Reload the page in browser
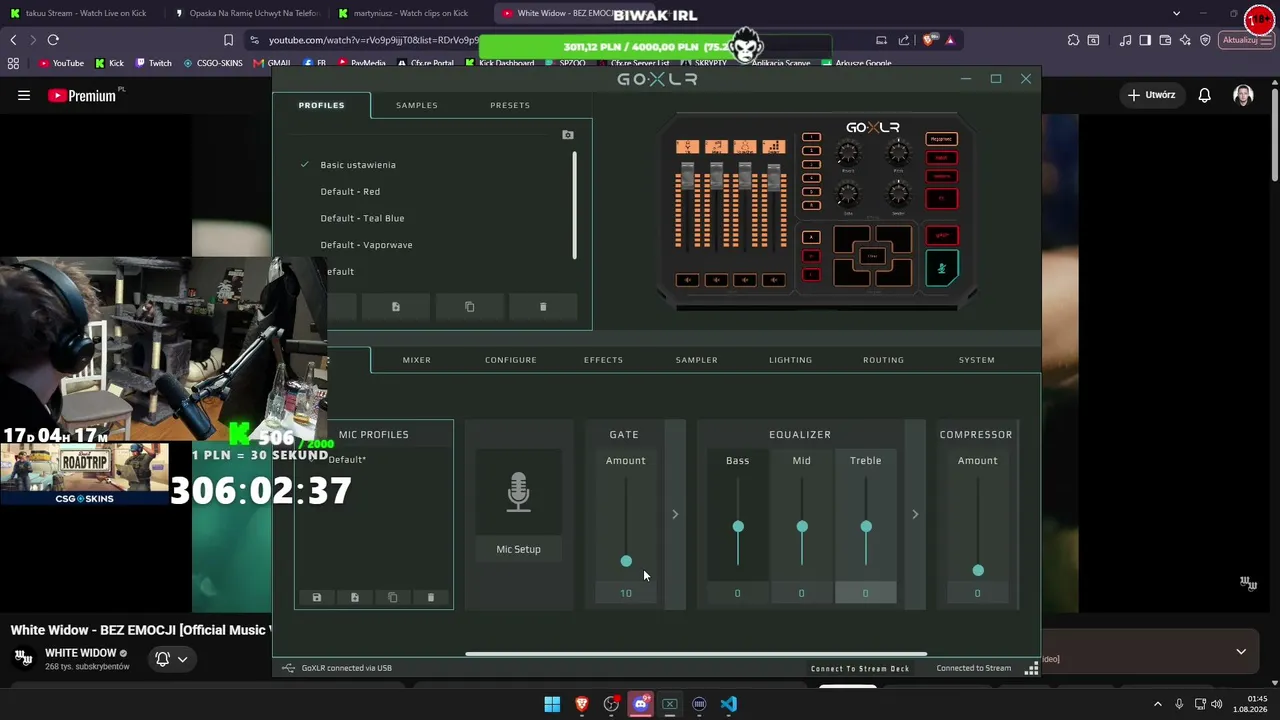The image size is (1280, 720). [53, 40]
